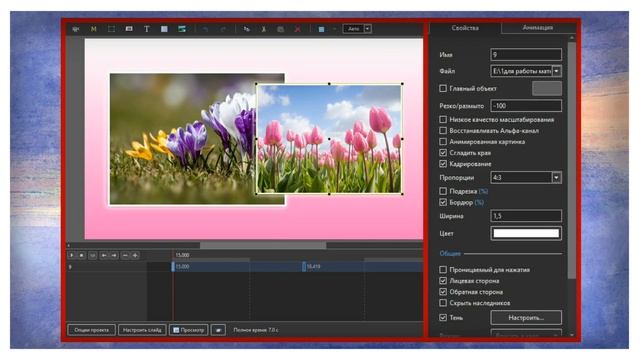Open the "Опции проекта" button
Viewport: 640px width, 360px height.
click(91, 330)
